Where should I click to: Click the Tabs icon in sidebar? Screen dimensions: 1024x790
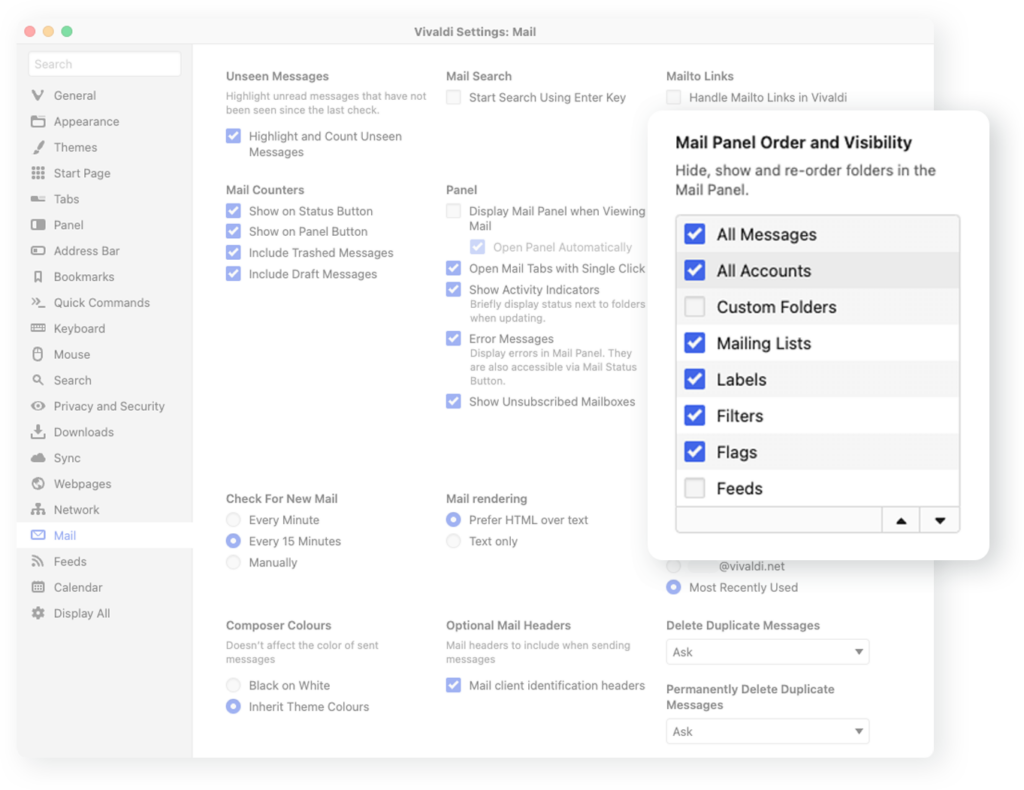pos(38,199)
